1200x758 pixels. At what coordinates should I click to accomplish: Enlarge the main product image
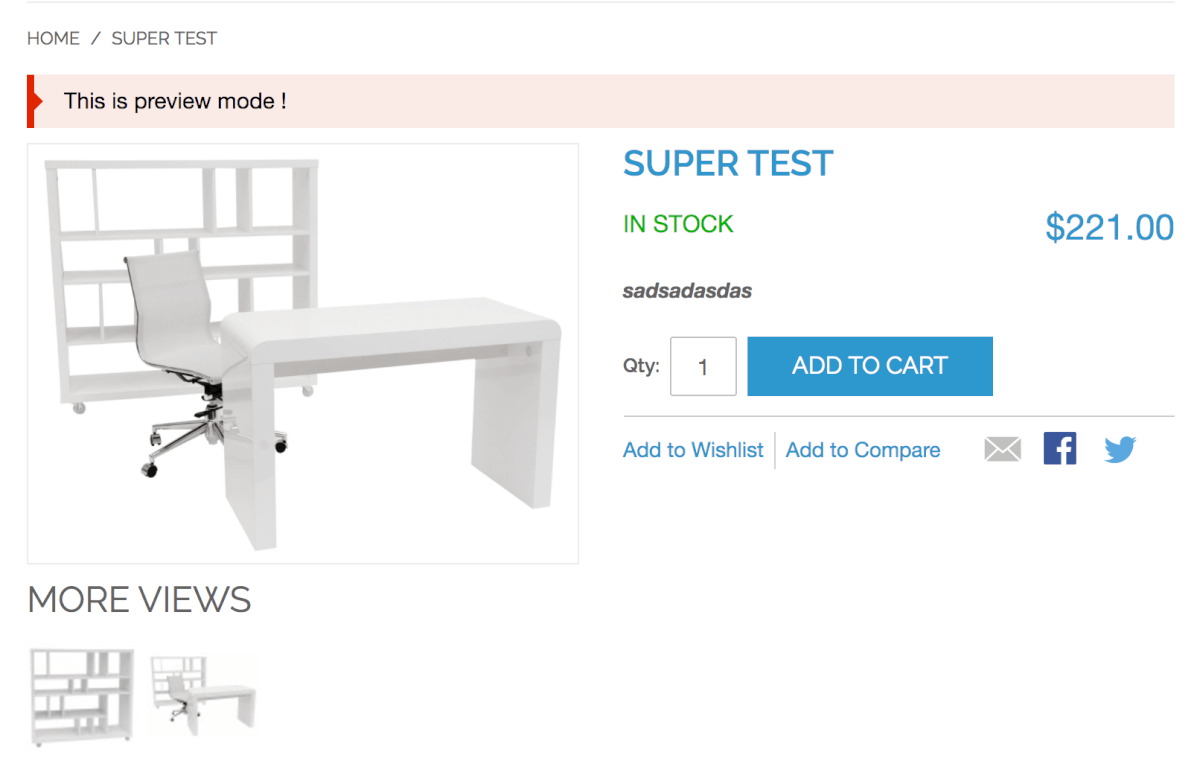tap(302, 353)
